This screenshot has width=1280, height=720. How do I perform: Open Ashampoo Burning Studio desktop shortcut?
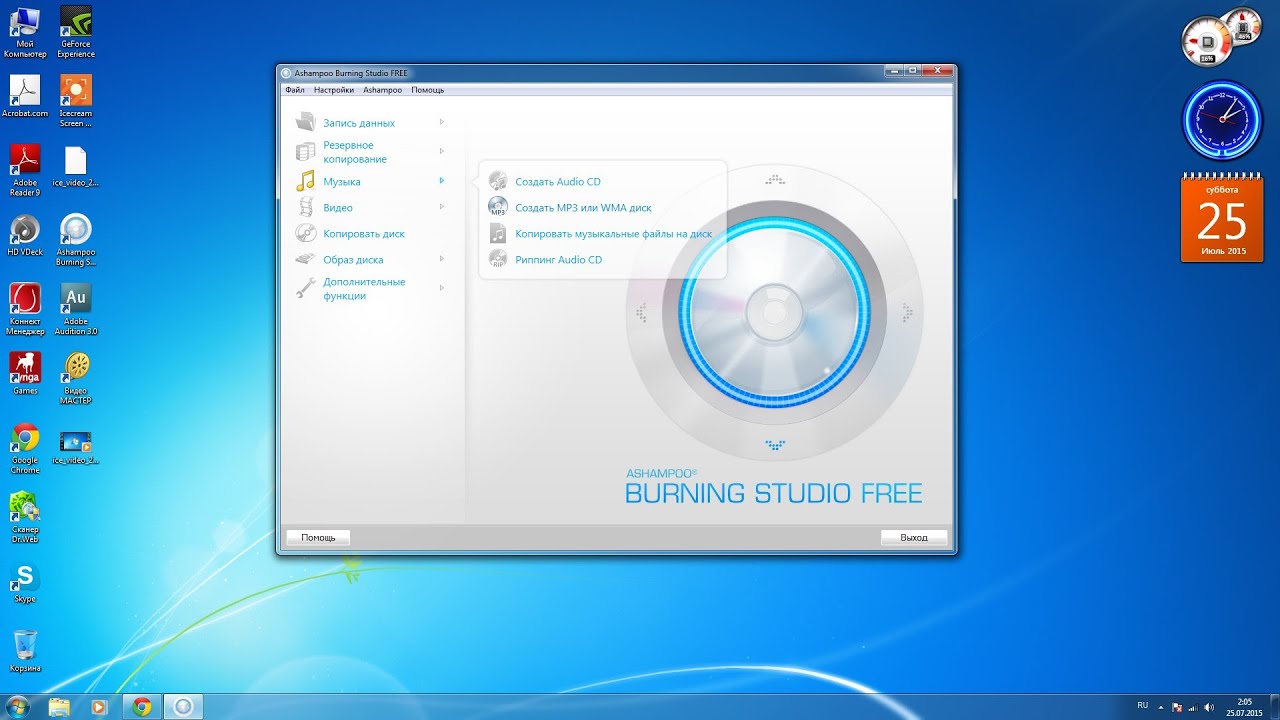[x=76, y=240]
